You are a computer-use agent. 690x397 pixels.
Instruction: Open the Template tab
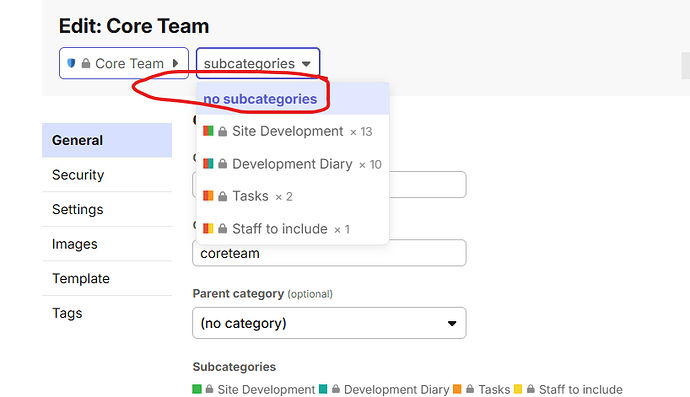pos(107,278)
